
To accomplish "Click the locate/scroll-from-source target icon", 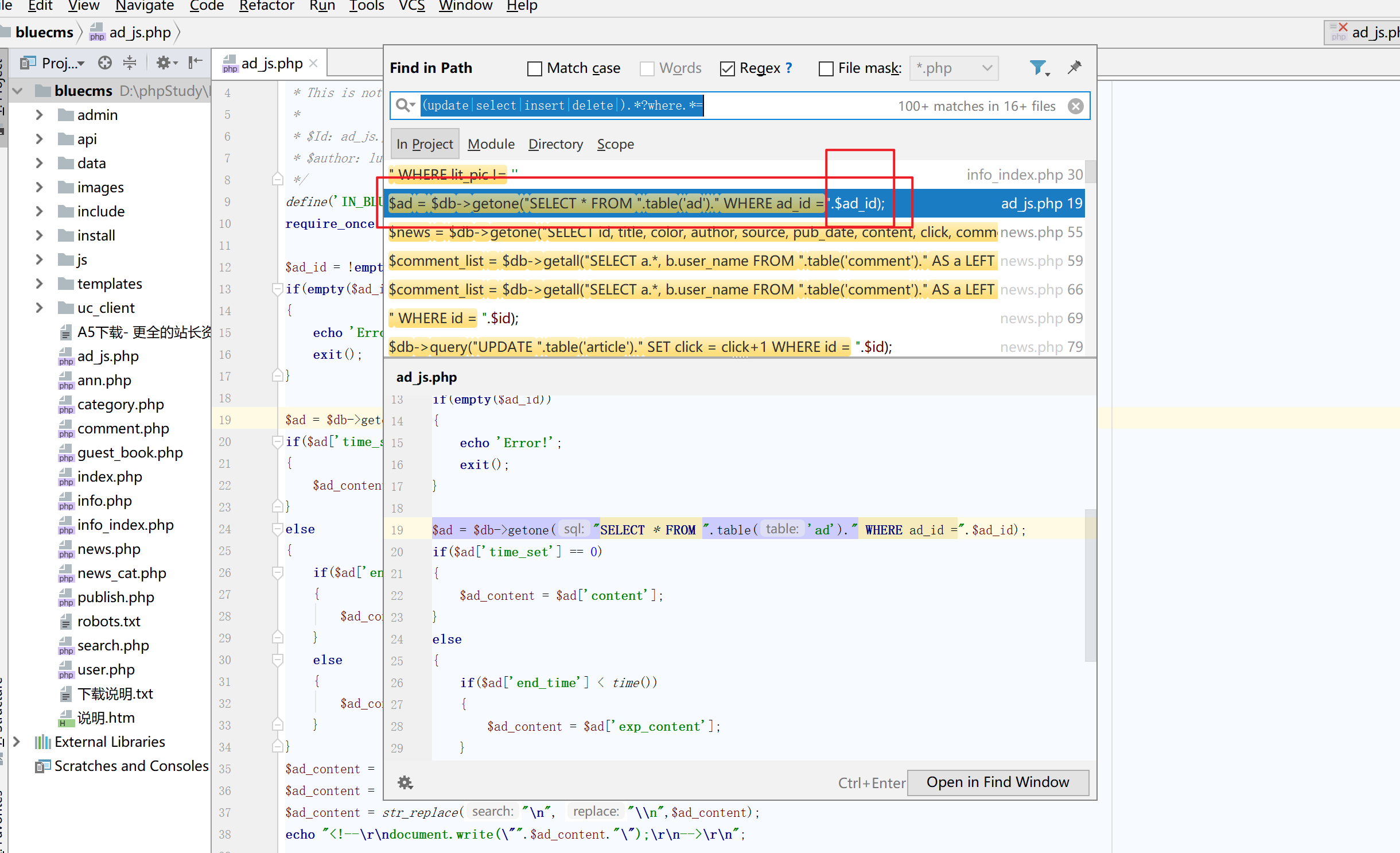I will pyautogui.click(x=104, y=63).
